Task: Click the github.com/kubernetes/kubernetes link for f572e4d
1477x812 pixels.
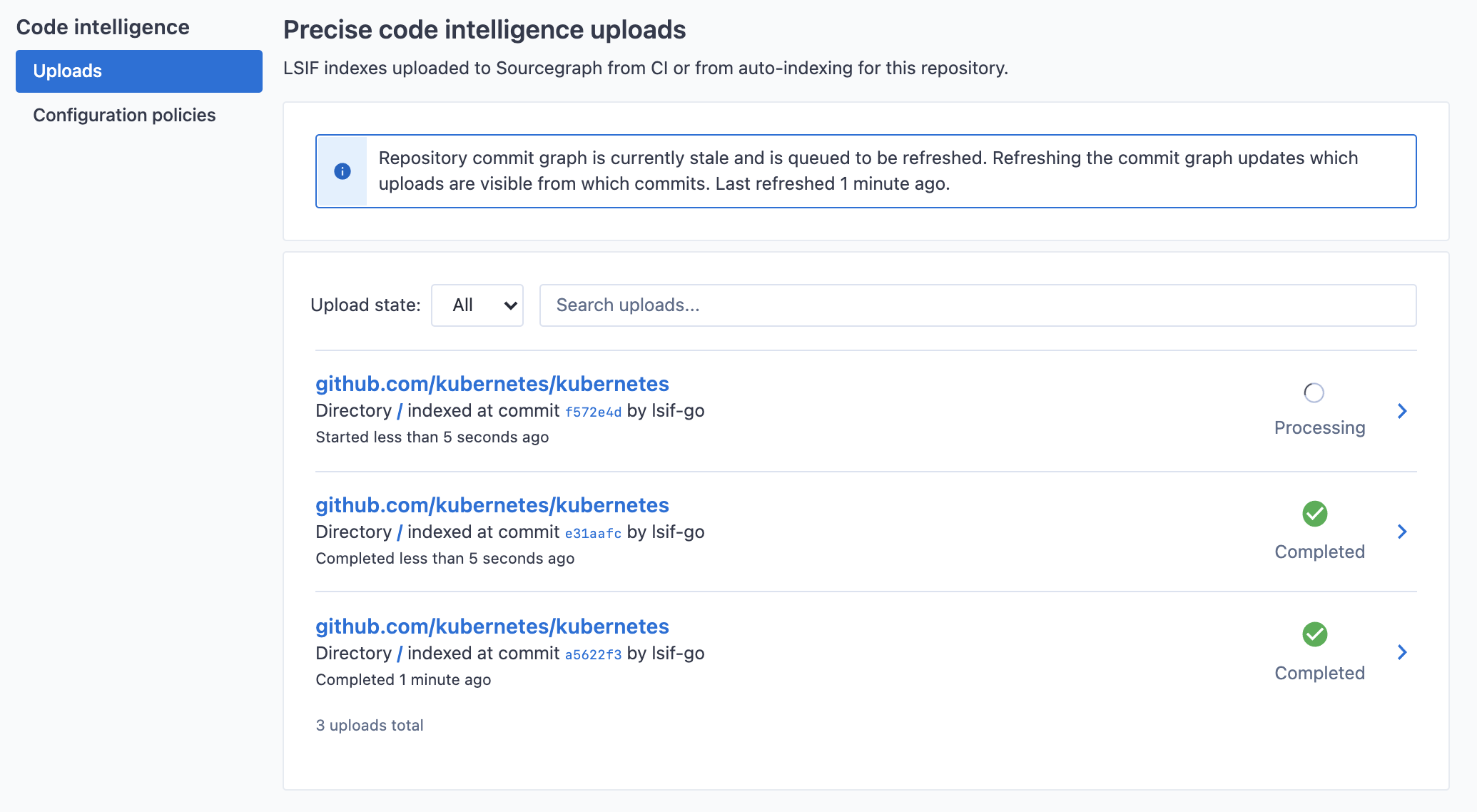Action: point(491,383)
